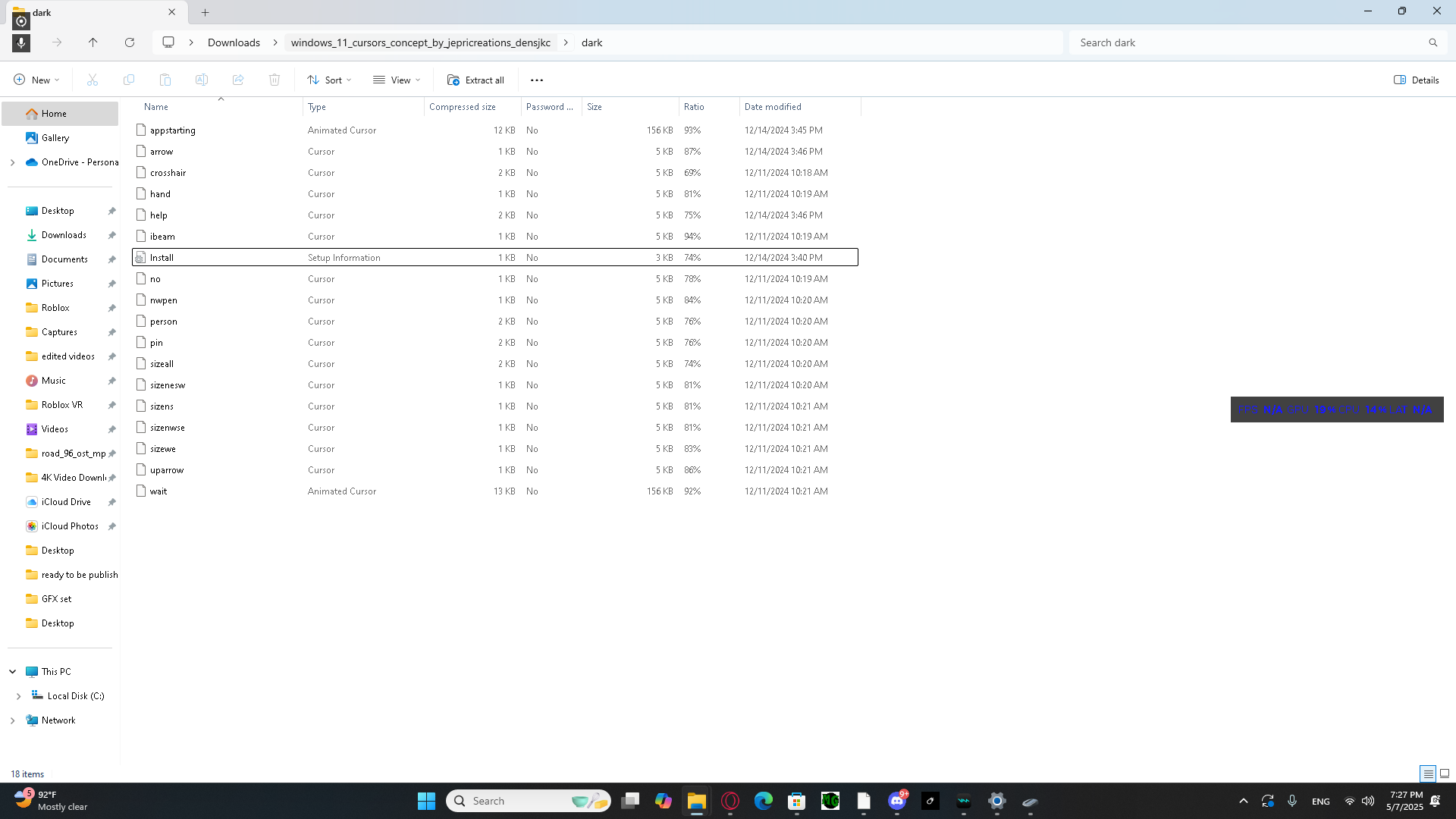The width and height of the screenshot is (1456, 819).
Task: Switch to details list view at bottom right
Action: pos(1428,773)
